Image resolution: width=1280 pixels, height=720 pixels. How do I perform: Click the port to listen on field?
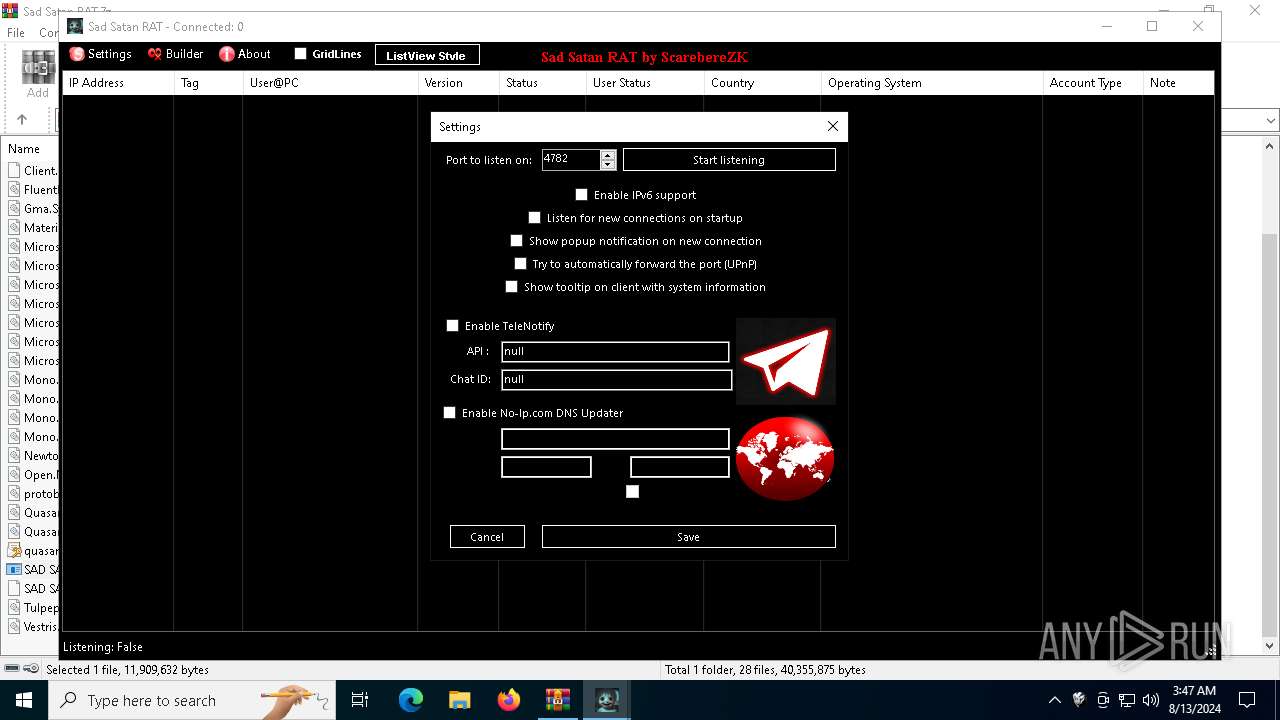(571, 159)
